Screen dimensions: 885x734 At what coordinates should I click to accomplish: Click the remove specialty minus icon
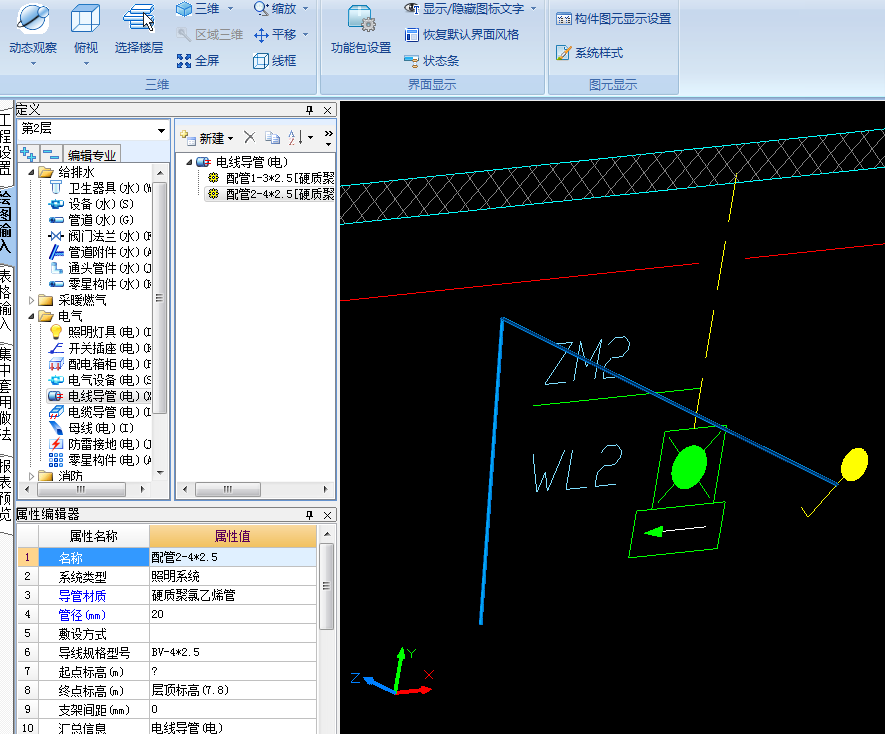(x=51, y=154)
